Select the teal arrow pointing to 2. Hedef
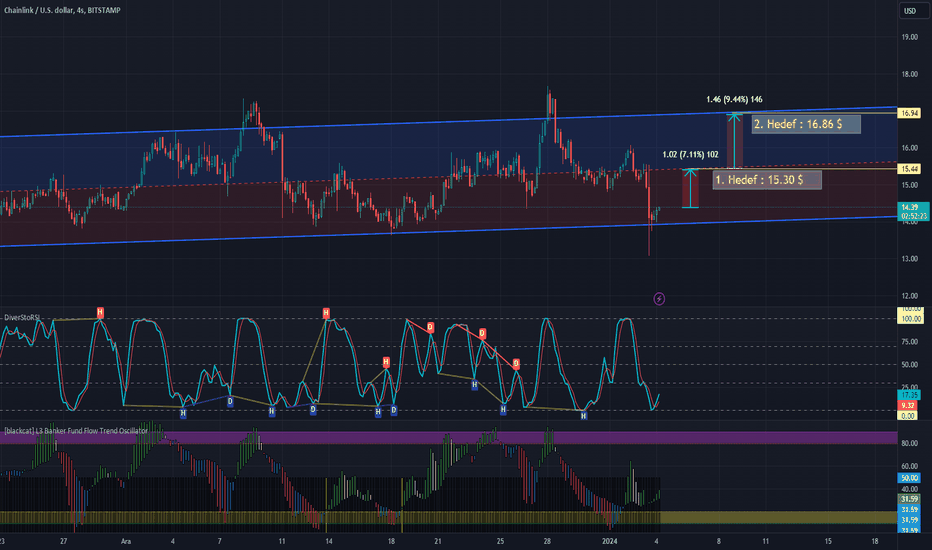The image size is (932, 550). (x=735, y=141)
